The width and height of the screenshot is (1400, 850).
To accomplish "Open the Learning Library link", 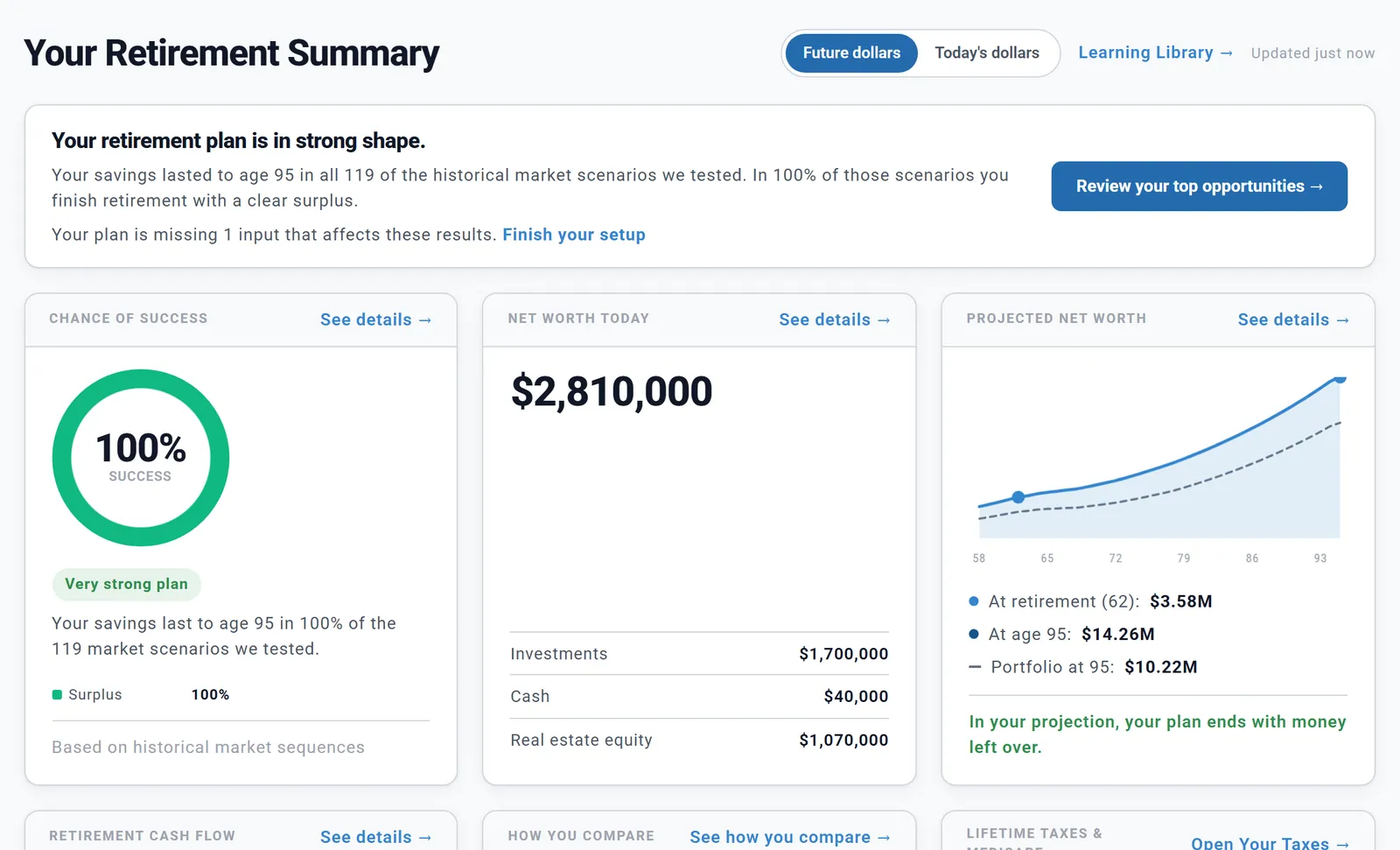I will pyautogui.click(x=1155, y=53).
